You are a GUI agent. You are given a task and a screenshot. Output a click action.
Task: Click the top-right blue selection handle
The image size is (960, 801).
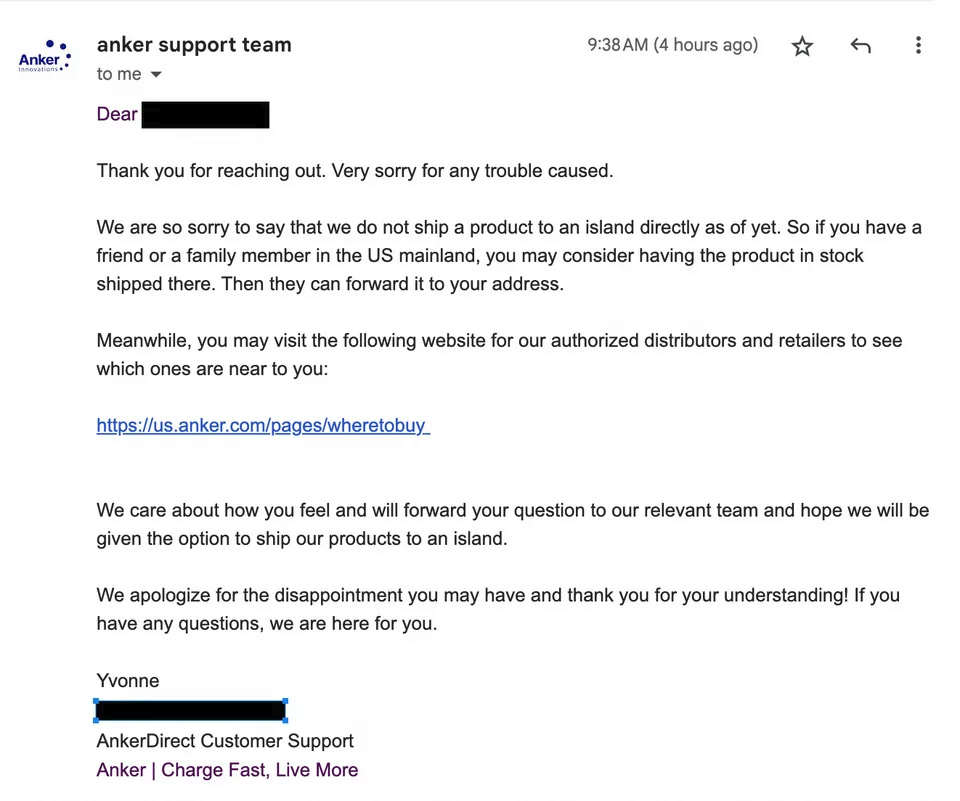coord(286,702)
